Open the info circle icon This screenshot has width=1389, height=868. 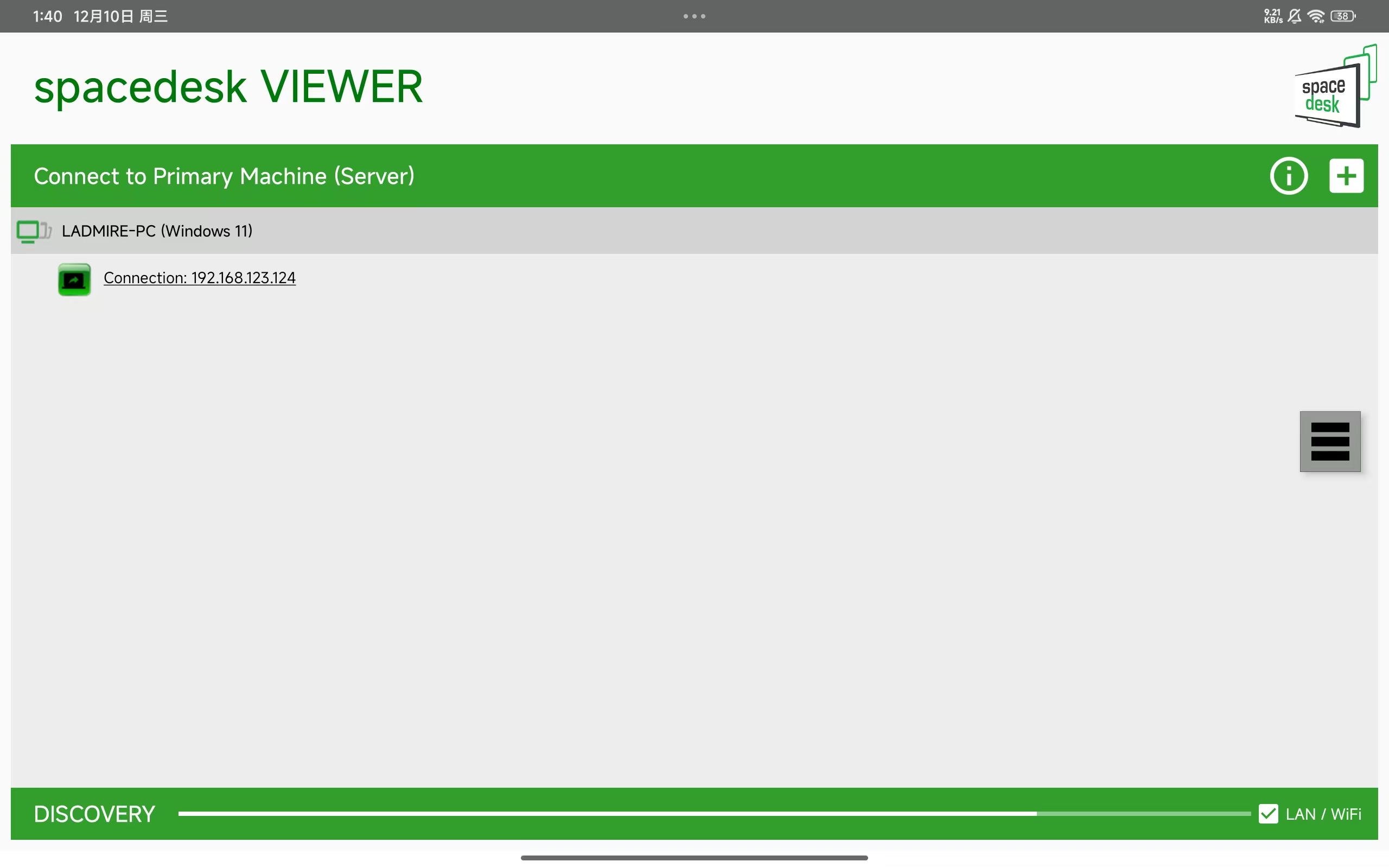click(x=1289, y=176)
